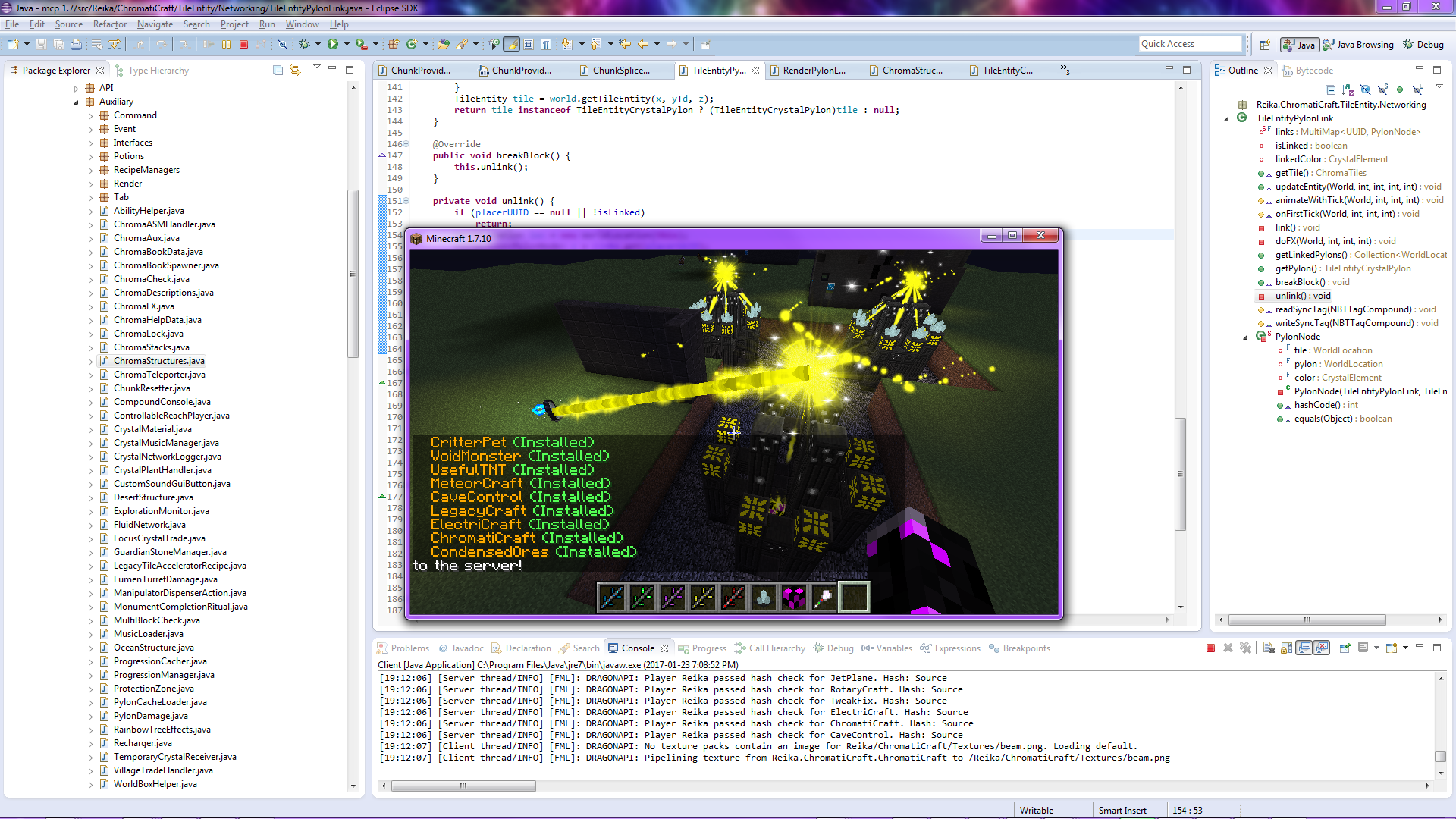Open Bytecode view tab
1456x819 pixels.
coord(1307,71)
